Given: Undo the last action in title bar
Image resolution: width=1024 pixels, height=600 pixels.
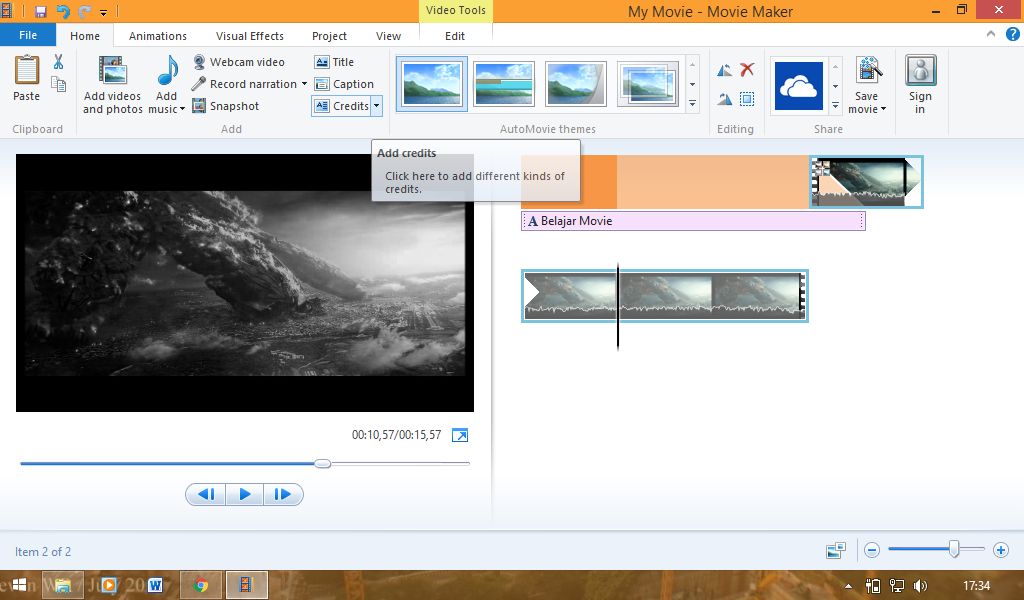Looking at the screenshot, I should pyautogui.click(x=63, y=11).
